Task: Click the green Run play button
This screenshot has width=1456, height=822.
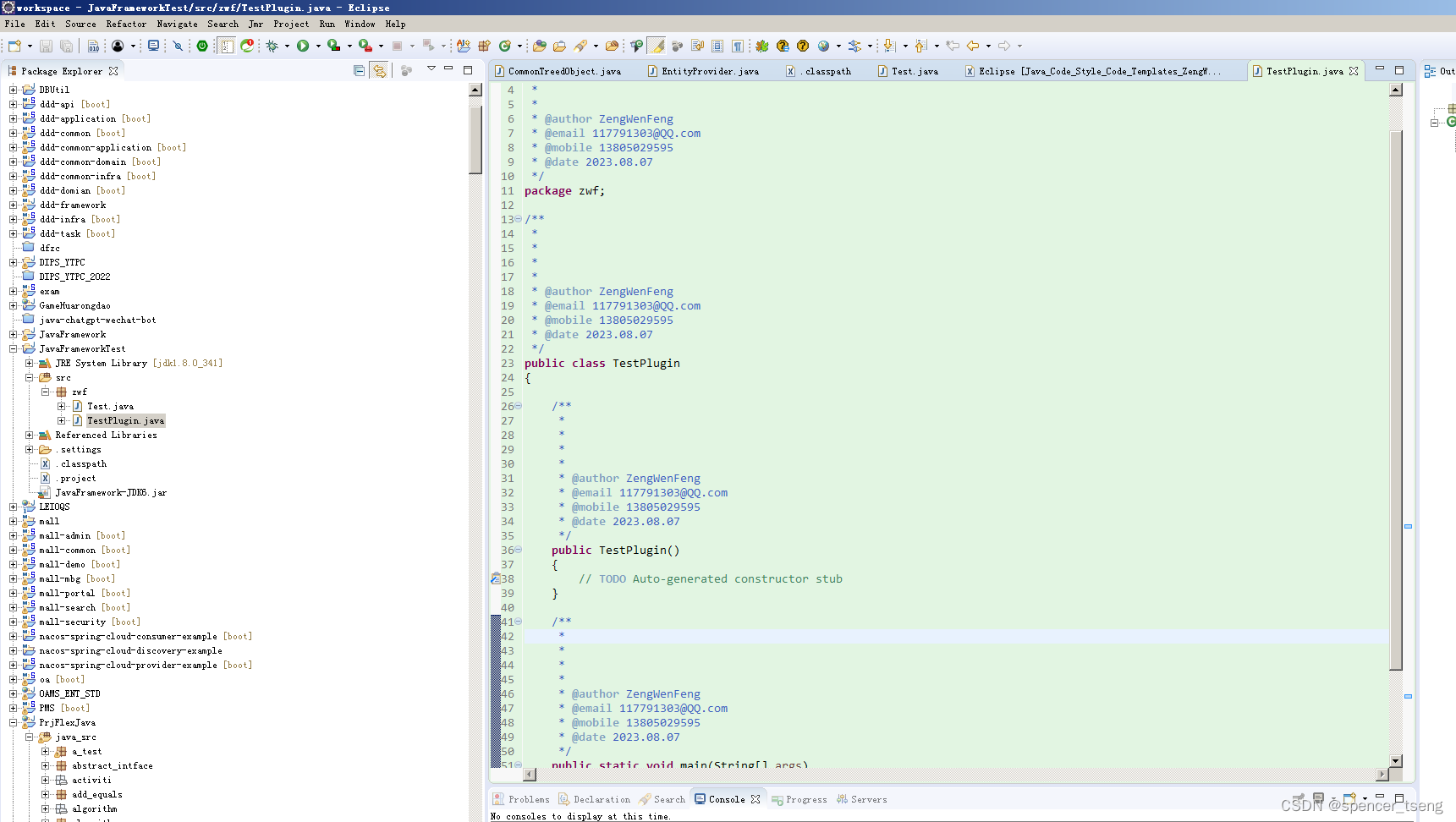Action: point(303,46)
